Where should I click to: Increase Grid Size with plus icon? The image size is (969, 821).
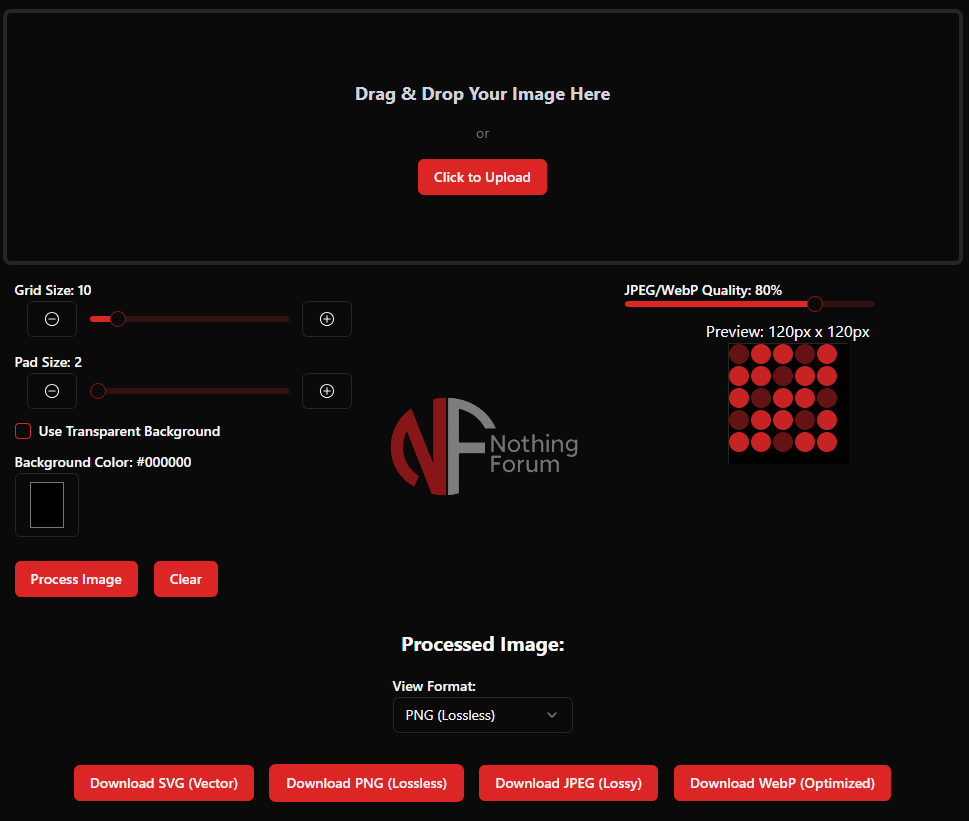pos(327,319)
